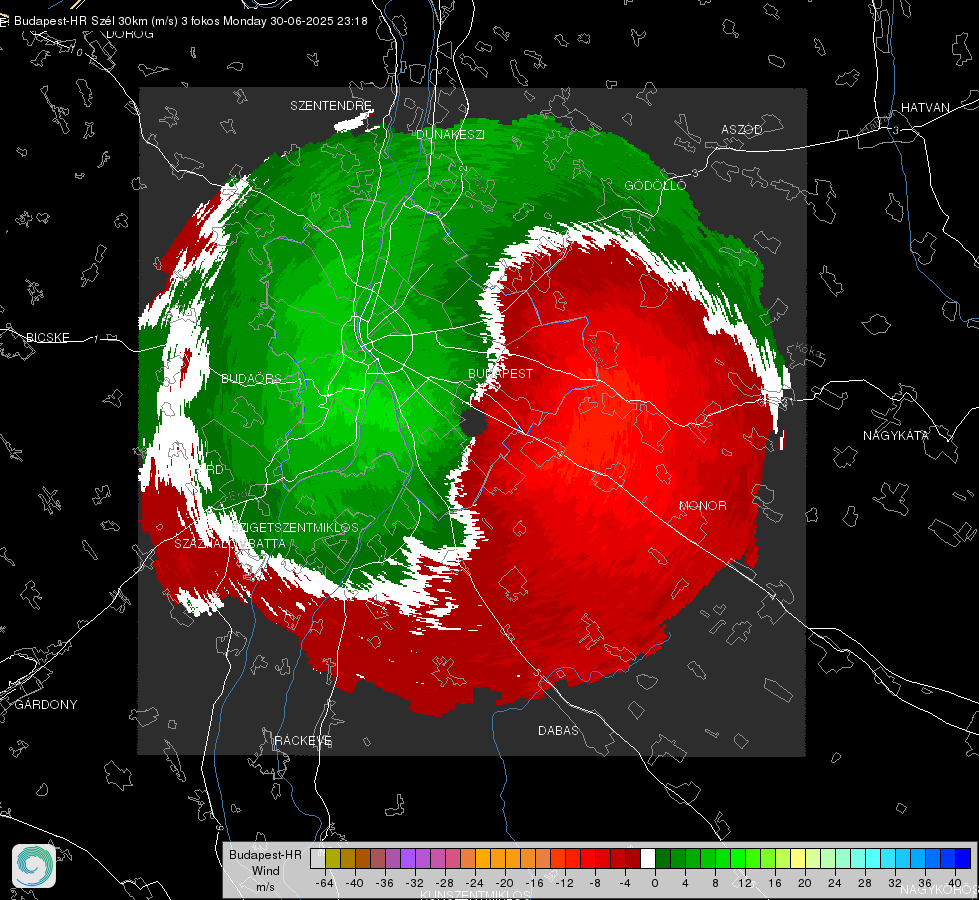Click the SZÁZHALOMBATTA town label
979x900 pixels.
pos(230,544)
